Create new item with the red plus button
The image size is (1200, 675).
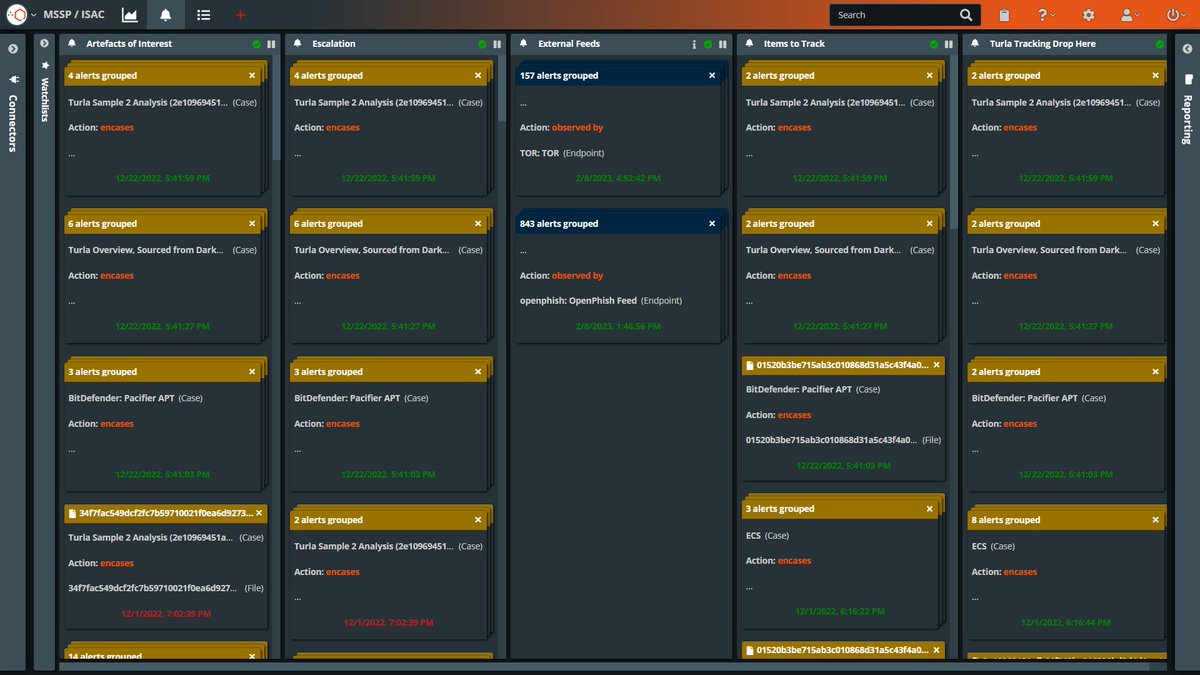pyautogui.click(x=239, y=15)
